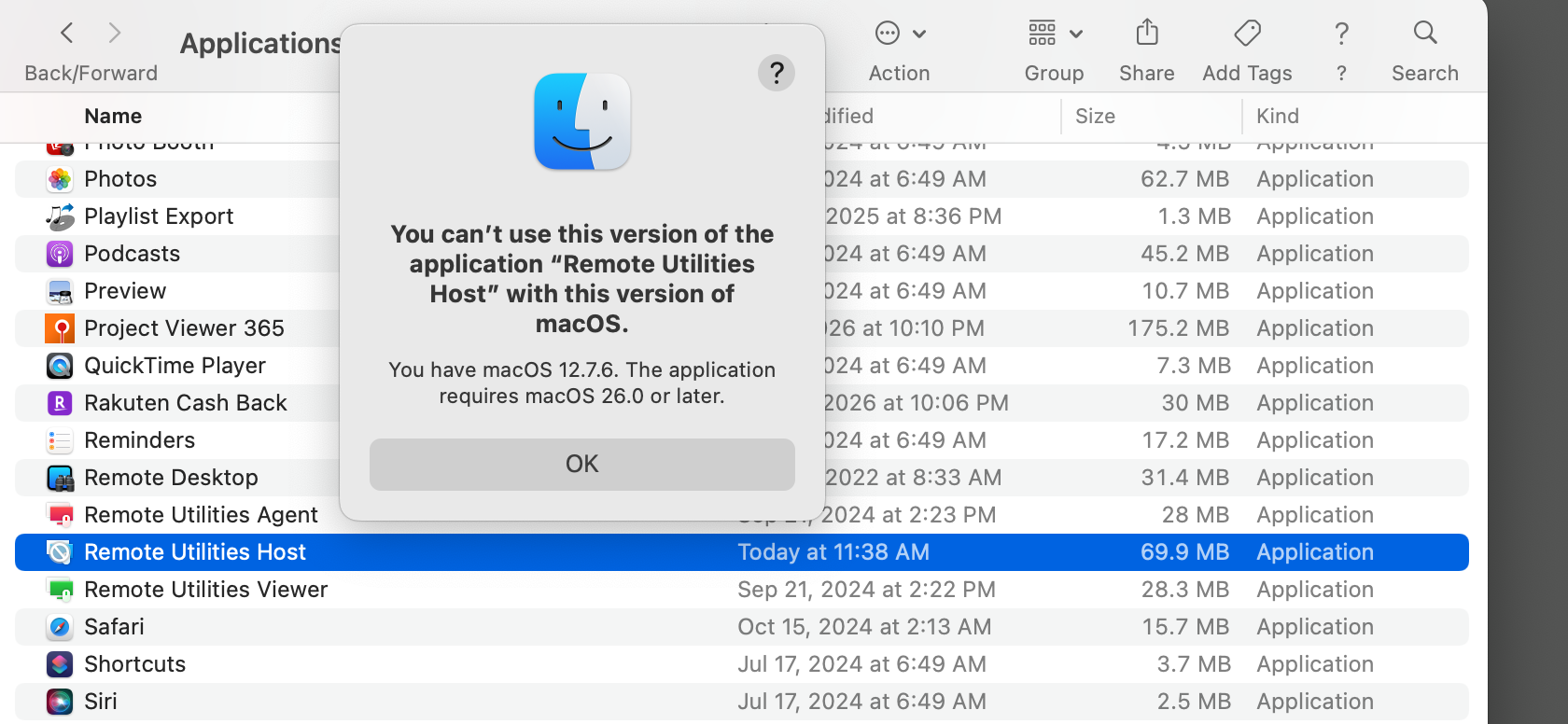Select the Remote Utilities Viewer name
Viewport: 1568px width, 724px height.
pos(205,590)
